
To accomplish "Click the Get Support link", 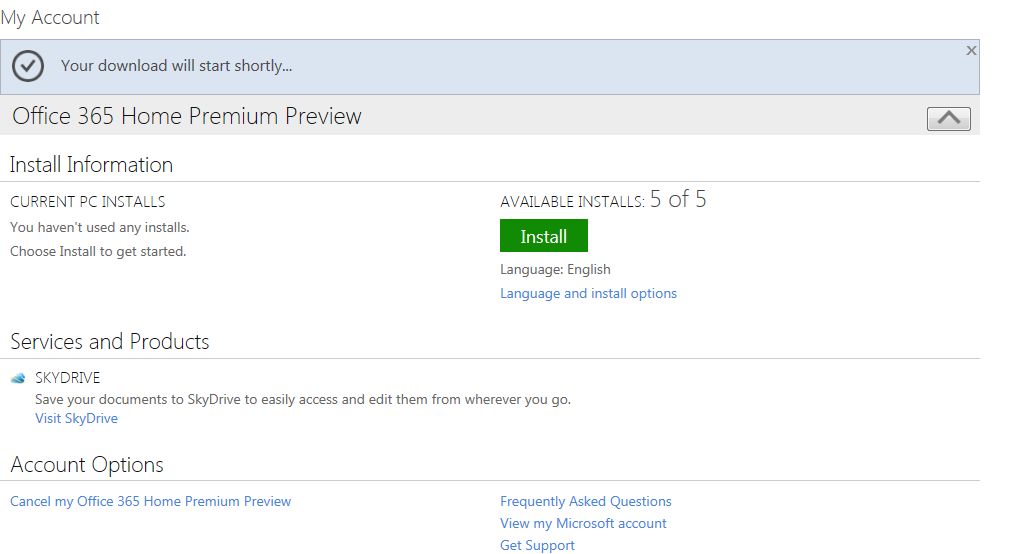I will [x=537, y=545].
